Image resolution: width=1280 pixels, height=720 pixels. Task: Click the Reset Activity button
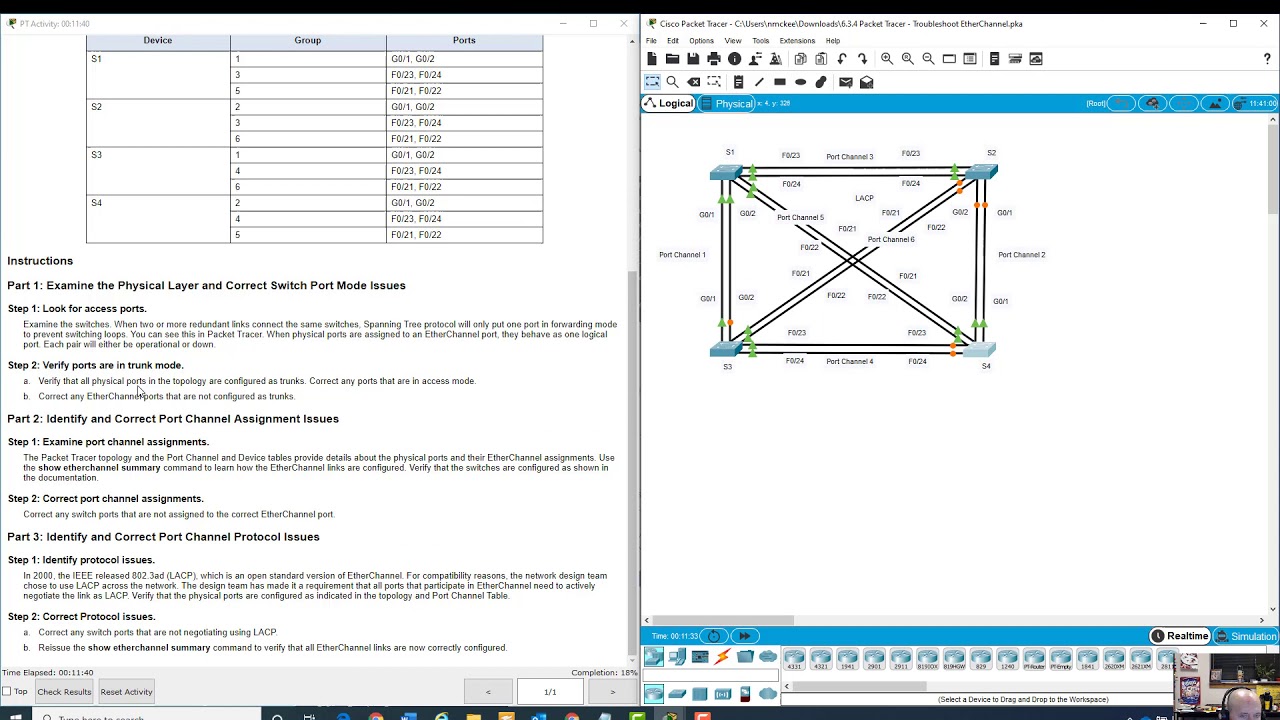tap(126, 692)
